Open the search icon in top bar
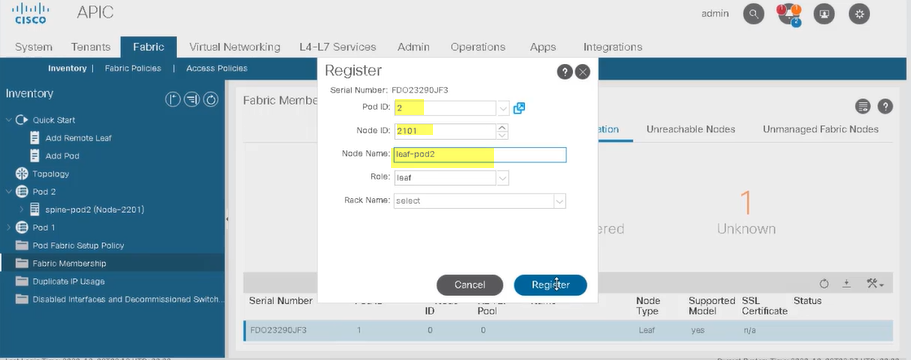The image size is (911, 360). 754,14
